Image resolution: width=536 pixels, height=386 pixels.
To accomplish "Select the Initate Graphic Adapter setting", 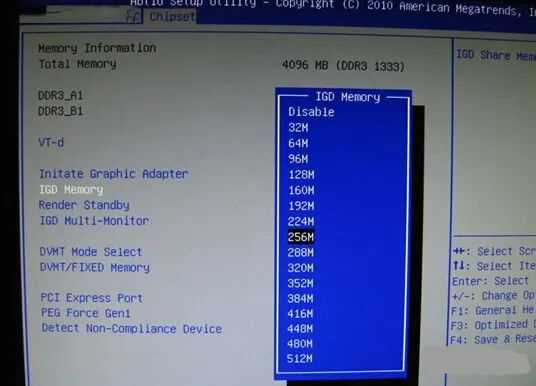I will [113, 174].
